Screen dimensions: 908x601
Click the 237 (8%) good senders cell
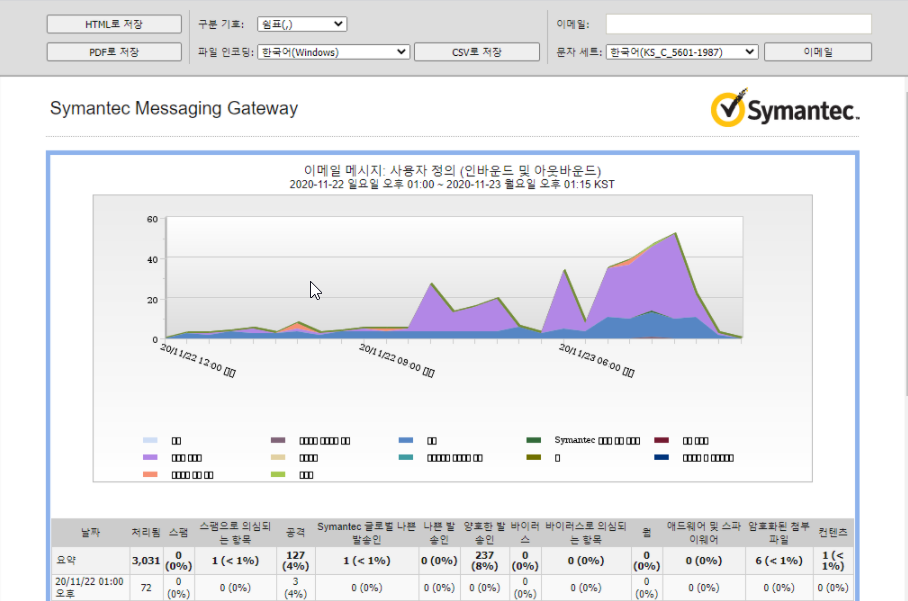tap(484, 560)
